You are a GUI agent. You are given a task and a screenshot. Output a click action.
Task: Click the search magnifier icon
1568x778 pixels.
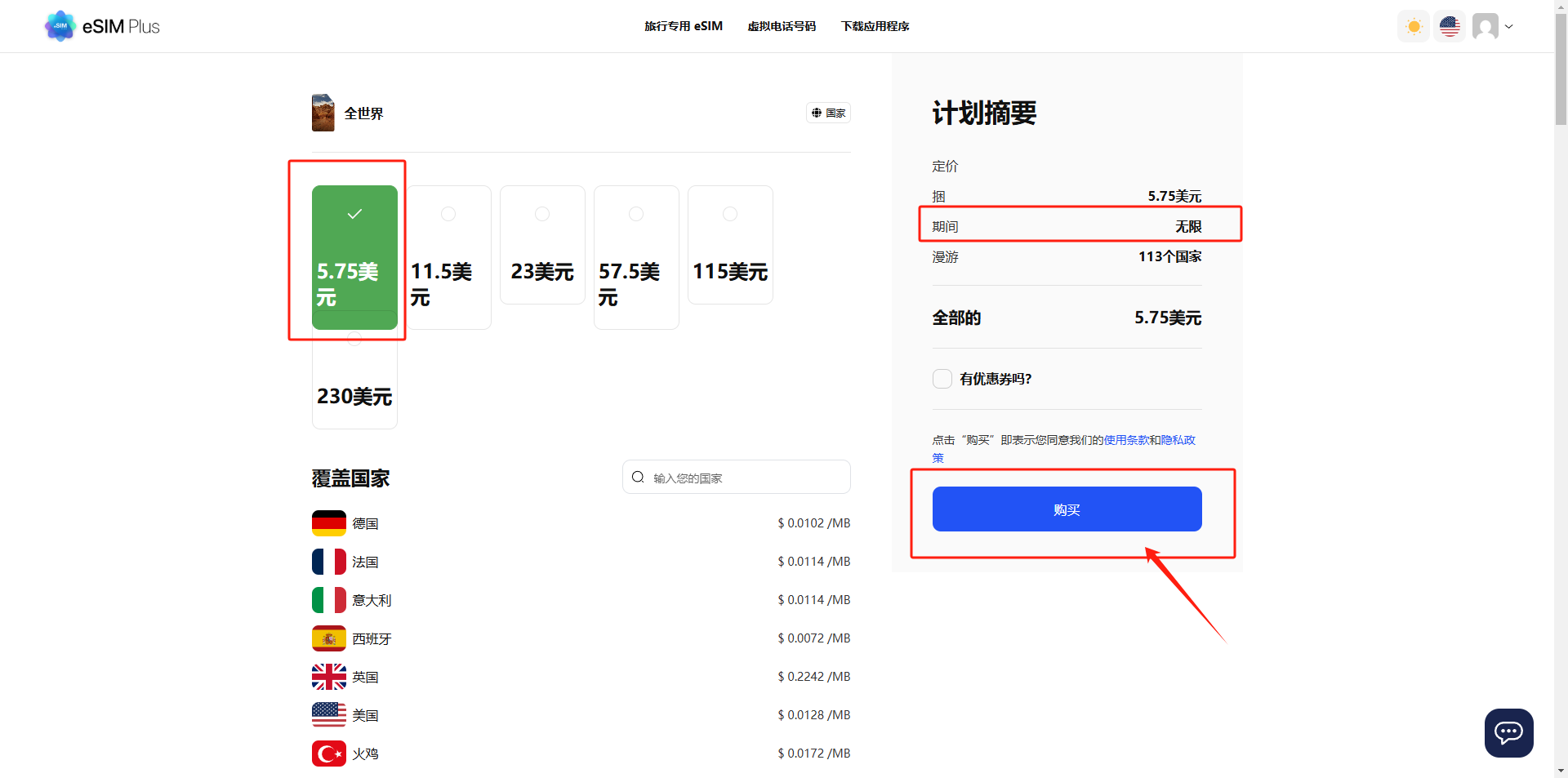click(x=638, y=477)
